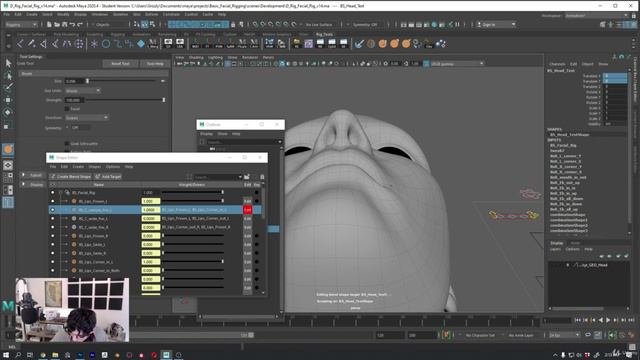Click the Tool Help button

pos(155,64)
